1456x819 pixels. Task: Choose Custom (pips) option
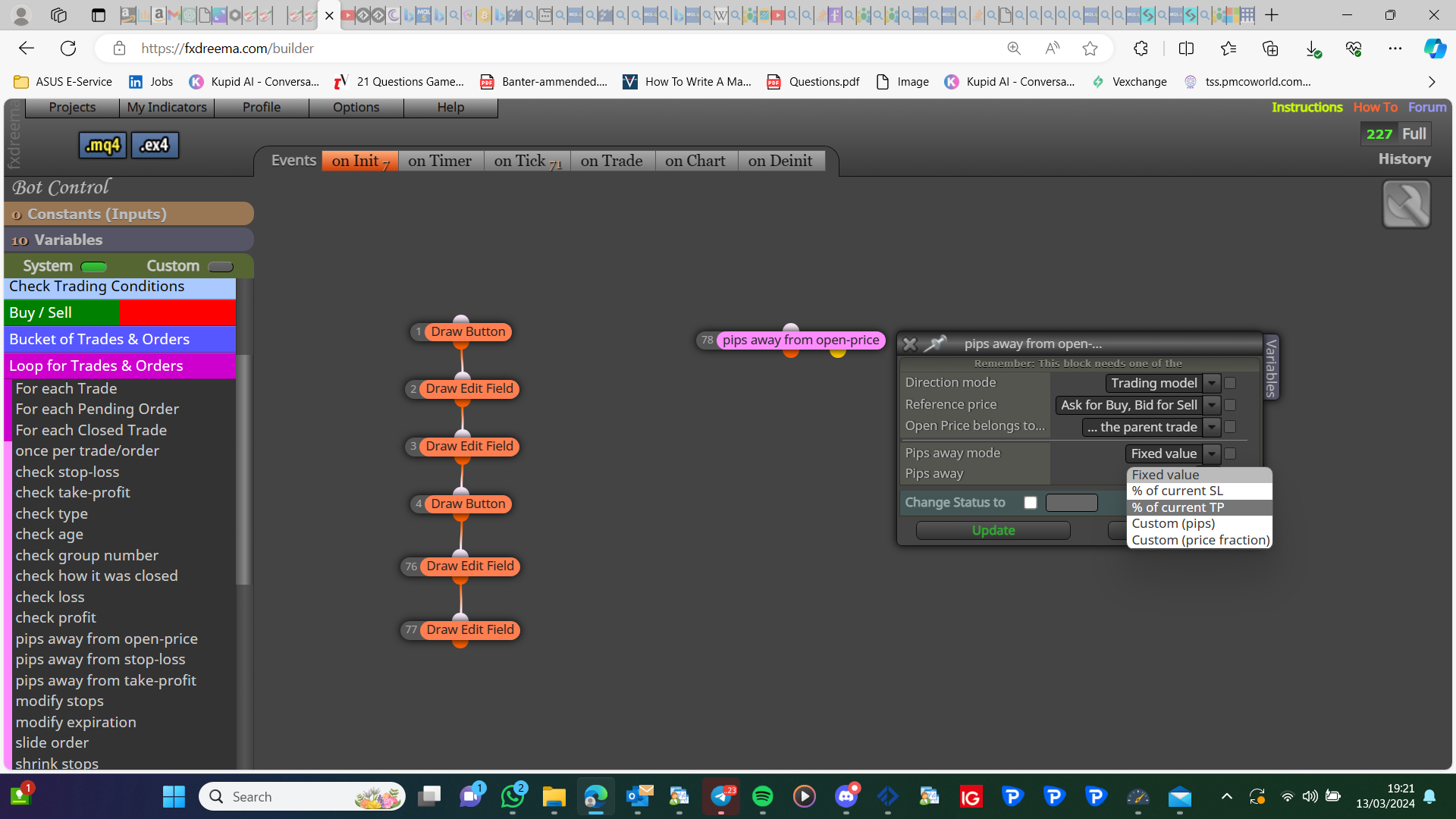click(1199, 524)
